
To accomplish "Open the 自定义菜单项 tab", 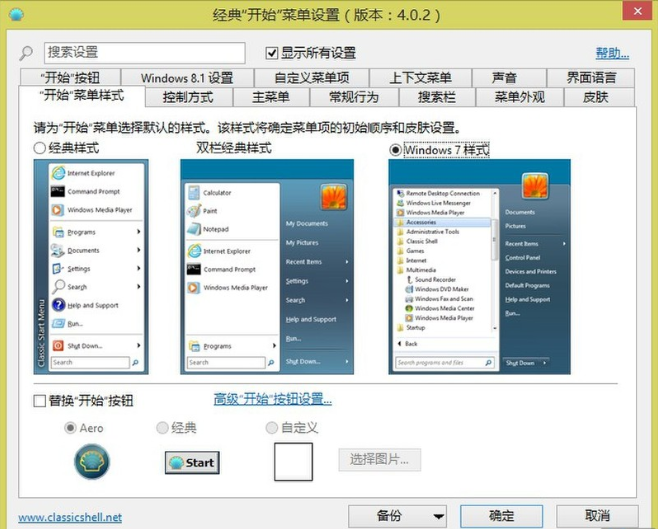I will [x=311, y=78].
